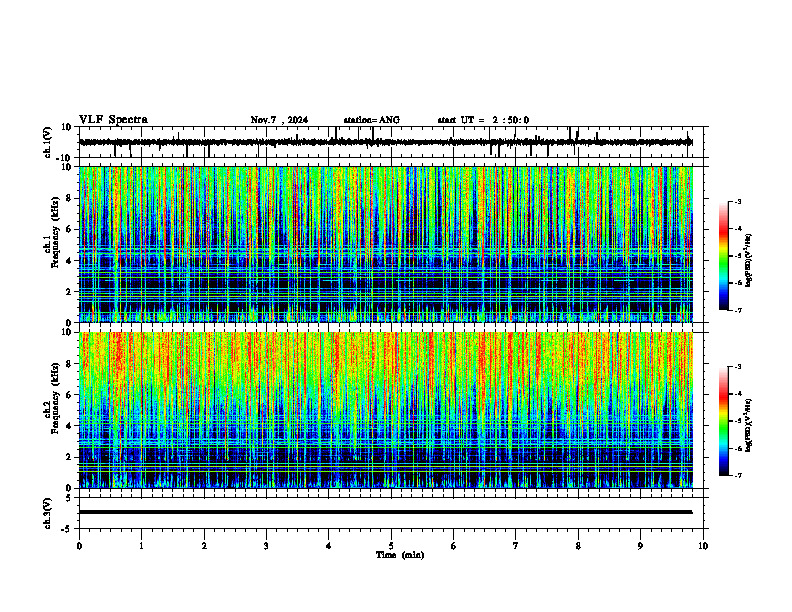Click the ch.1 color bar 'log(PSD)' label

coord(749,261)
